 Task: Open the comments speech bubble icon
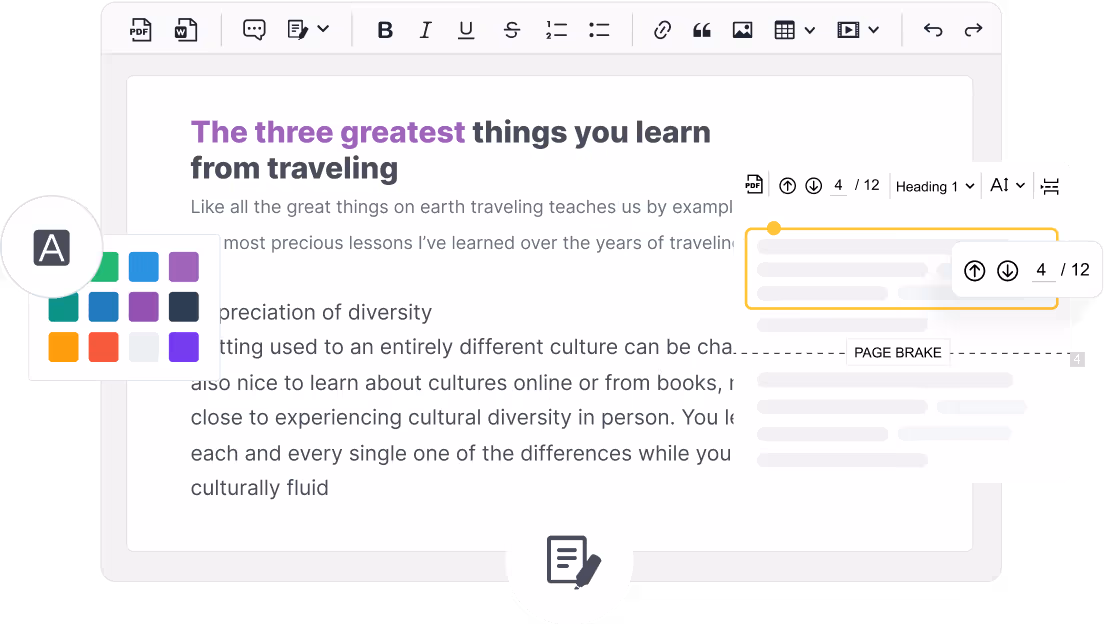coord(255,30)
